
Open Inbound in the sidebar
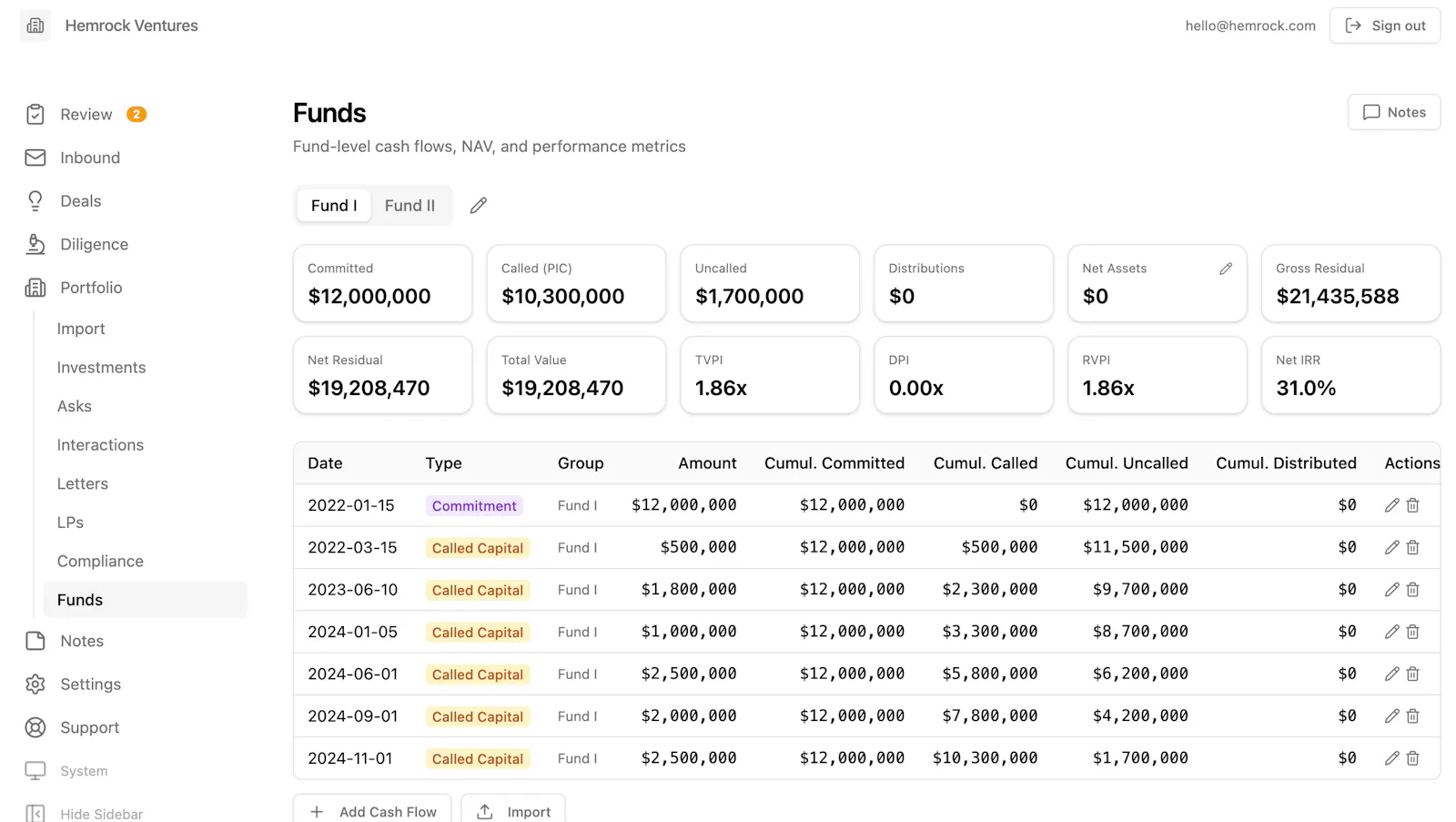click(90, 157)
